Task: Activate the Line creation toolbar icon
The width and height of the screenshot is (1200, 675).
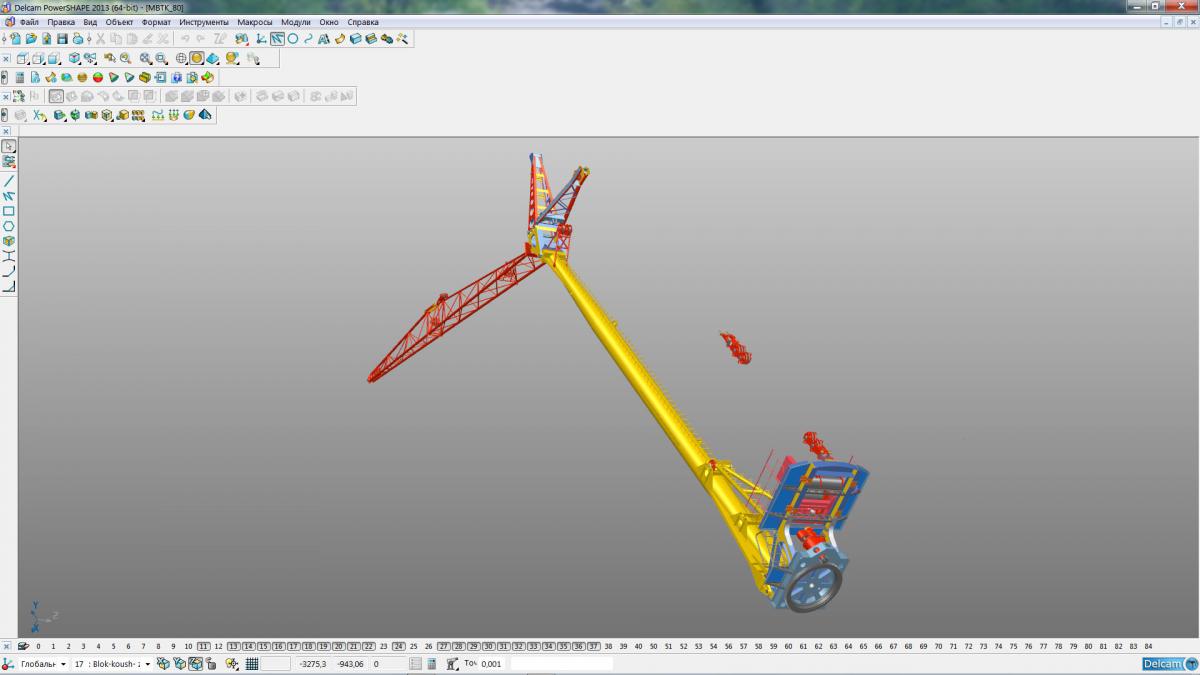Action: click(x=277, y=39)
